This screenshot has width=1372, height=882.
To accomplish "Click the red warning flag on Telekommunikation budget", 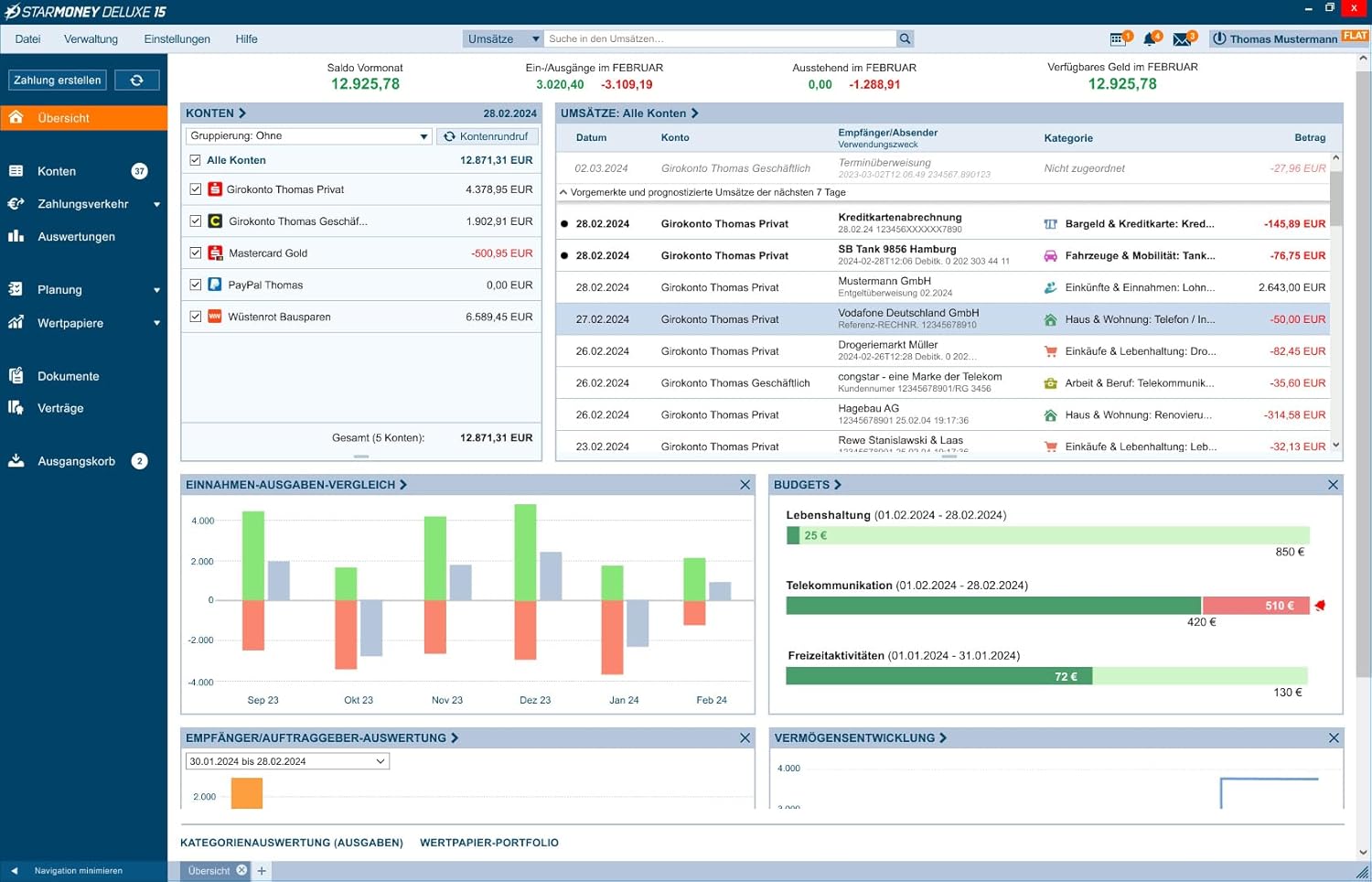I will 1320,606.
